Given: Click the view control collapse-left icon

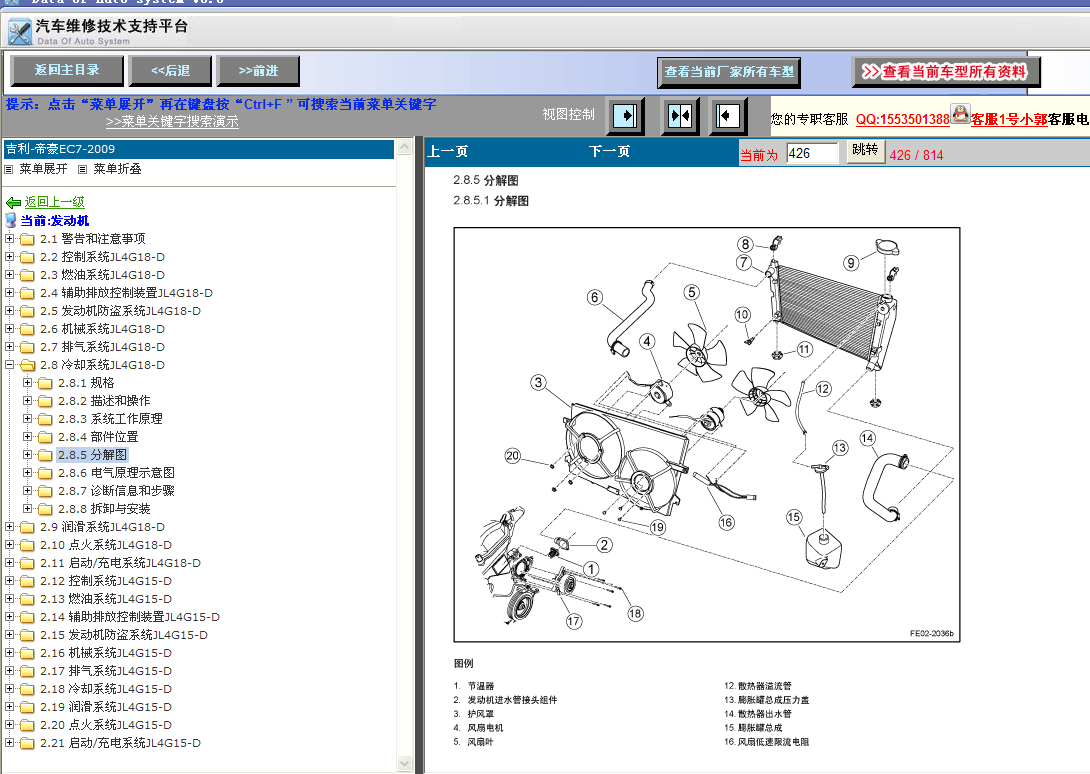Looking at the screenshot, I should click(728, 115).
